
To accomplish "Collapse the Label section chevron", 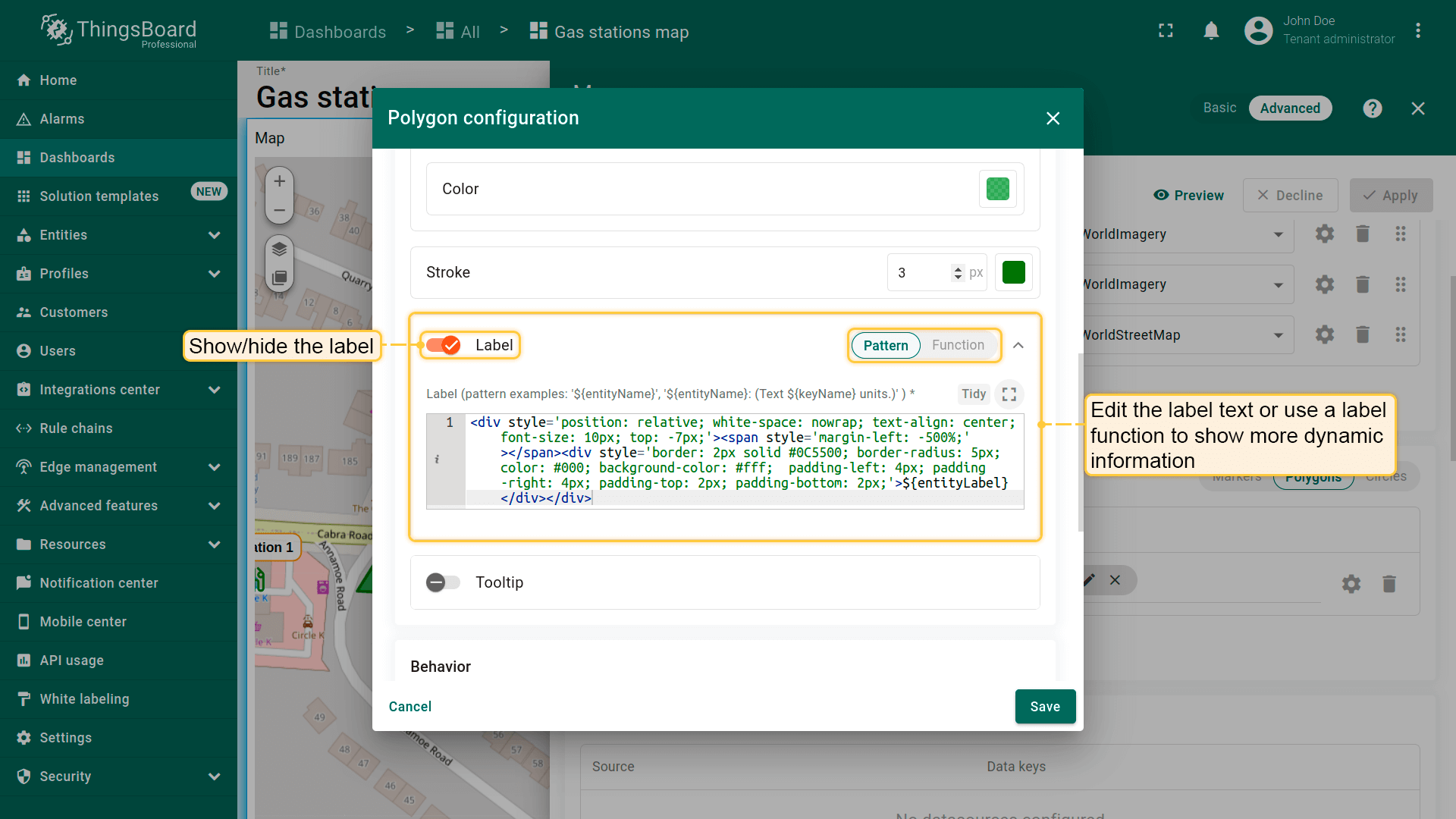I will 1018,346.
